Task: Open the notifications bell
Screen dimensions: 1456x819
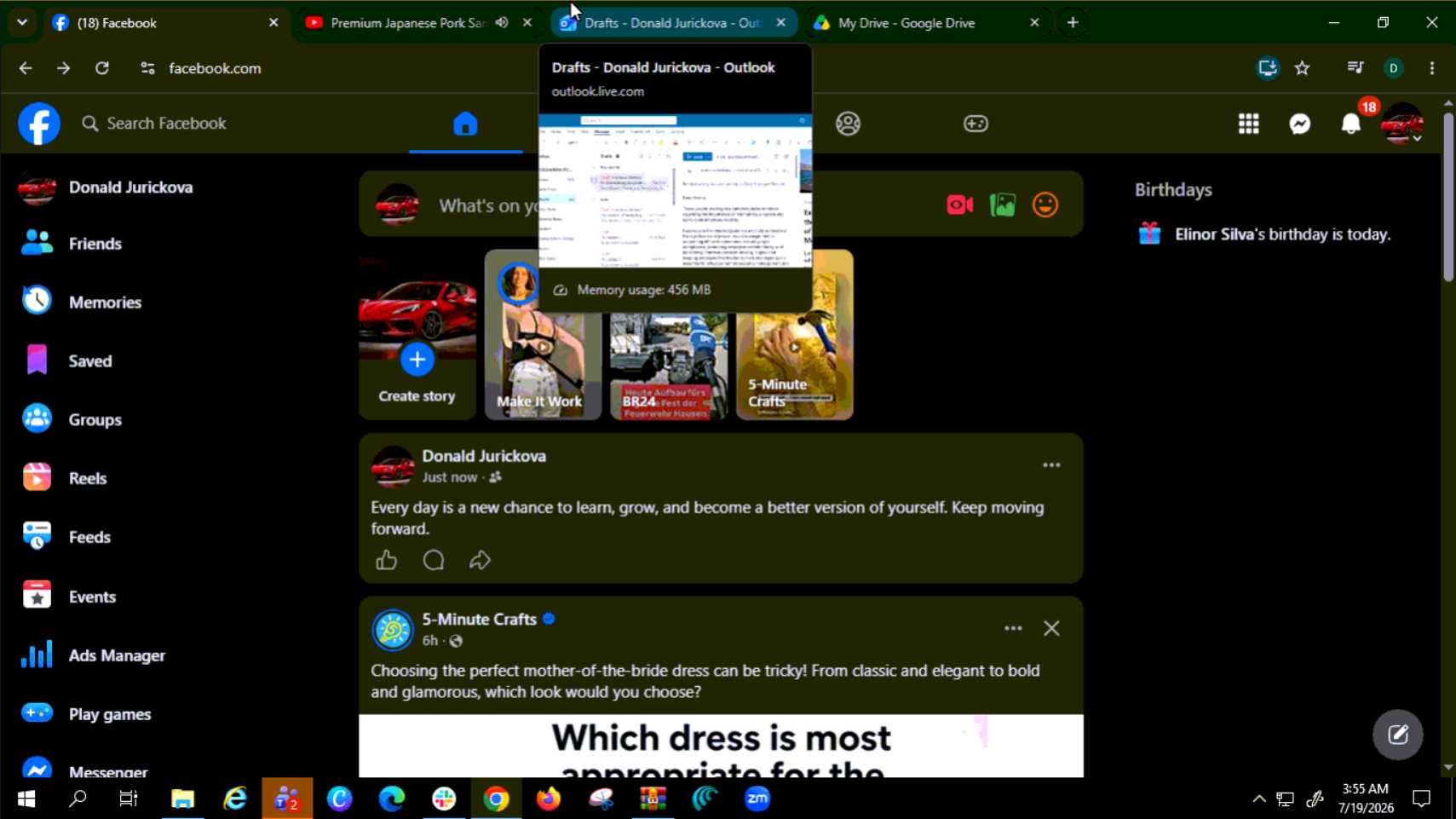Action: click(1351, 124)
